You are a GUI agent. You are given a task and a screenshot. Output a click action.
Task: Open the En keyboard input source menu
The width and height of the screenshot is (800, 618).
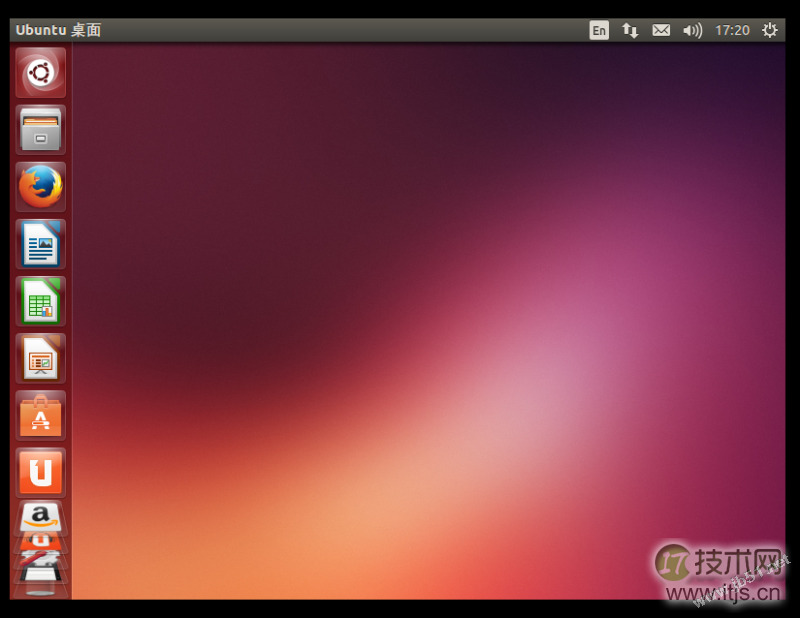599,30
